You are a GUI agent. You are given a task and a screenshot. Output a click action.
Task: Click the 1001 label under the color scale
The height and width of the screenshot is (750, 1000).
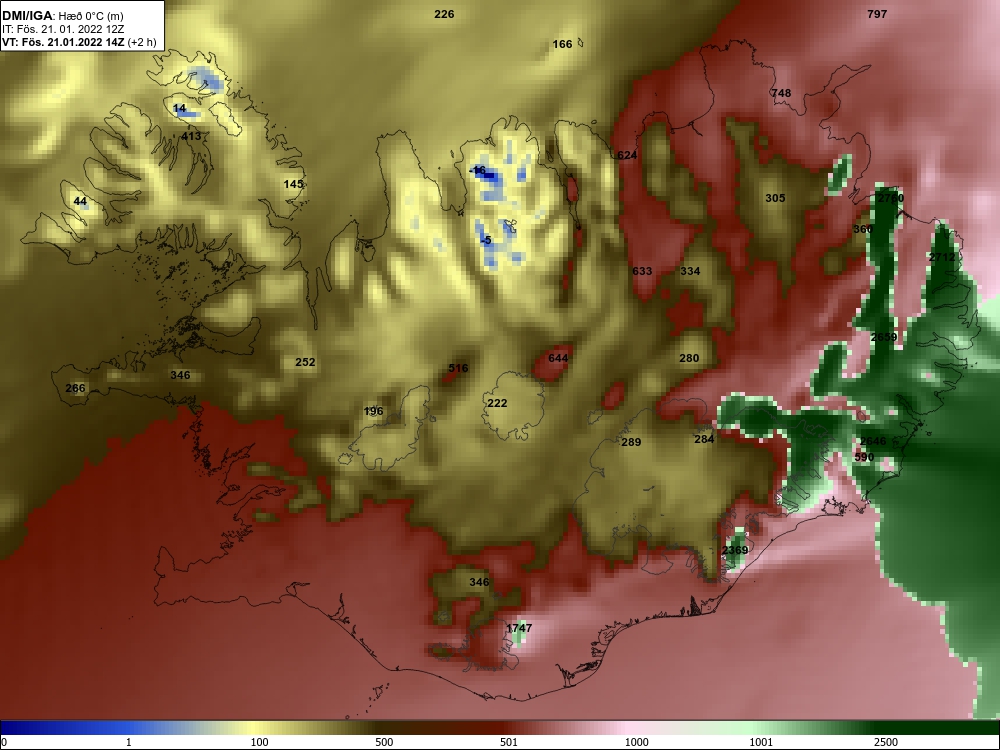tap(761, 742)
